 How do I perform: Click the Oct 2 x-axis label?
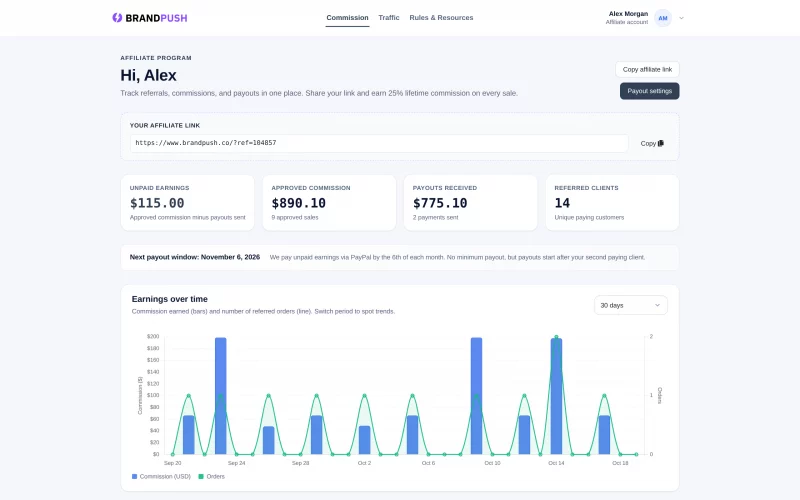pyautogui.click(x=364, y=463)
